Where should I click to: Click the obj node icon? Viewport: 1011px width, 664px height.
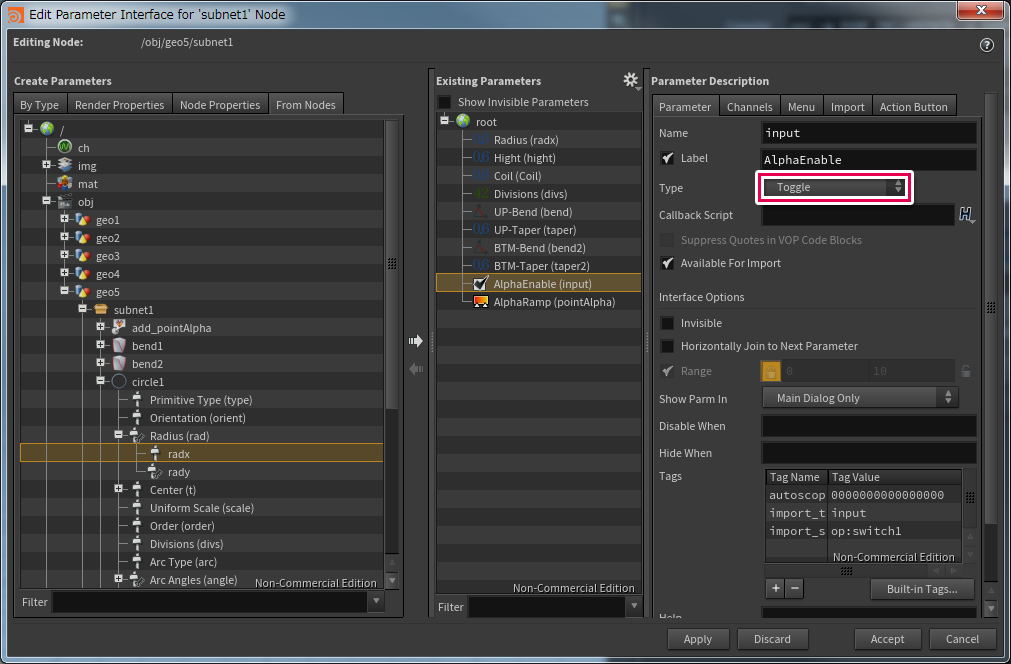click(64, 202)
